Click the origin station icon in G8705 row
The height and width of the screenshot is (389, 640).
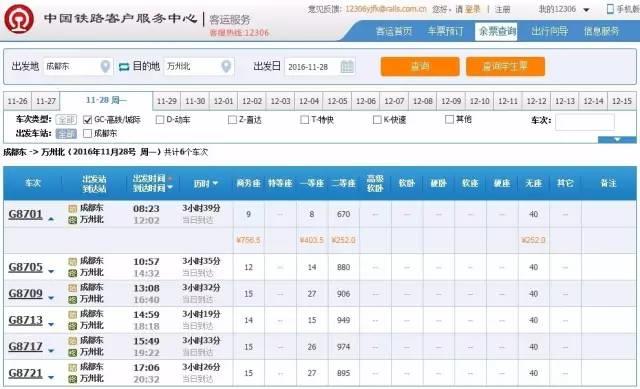pyautogui.click(x=73, y=262)
